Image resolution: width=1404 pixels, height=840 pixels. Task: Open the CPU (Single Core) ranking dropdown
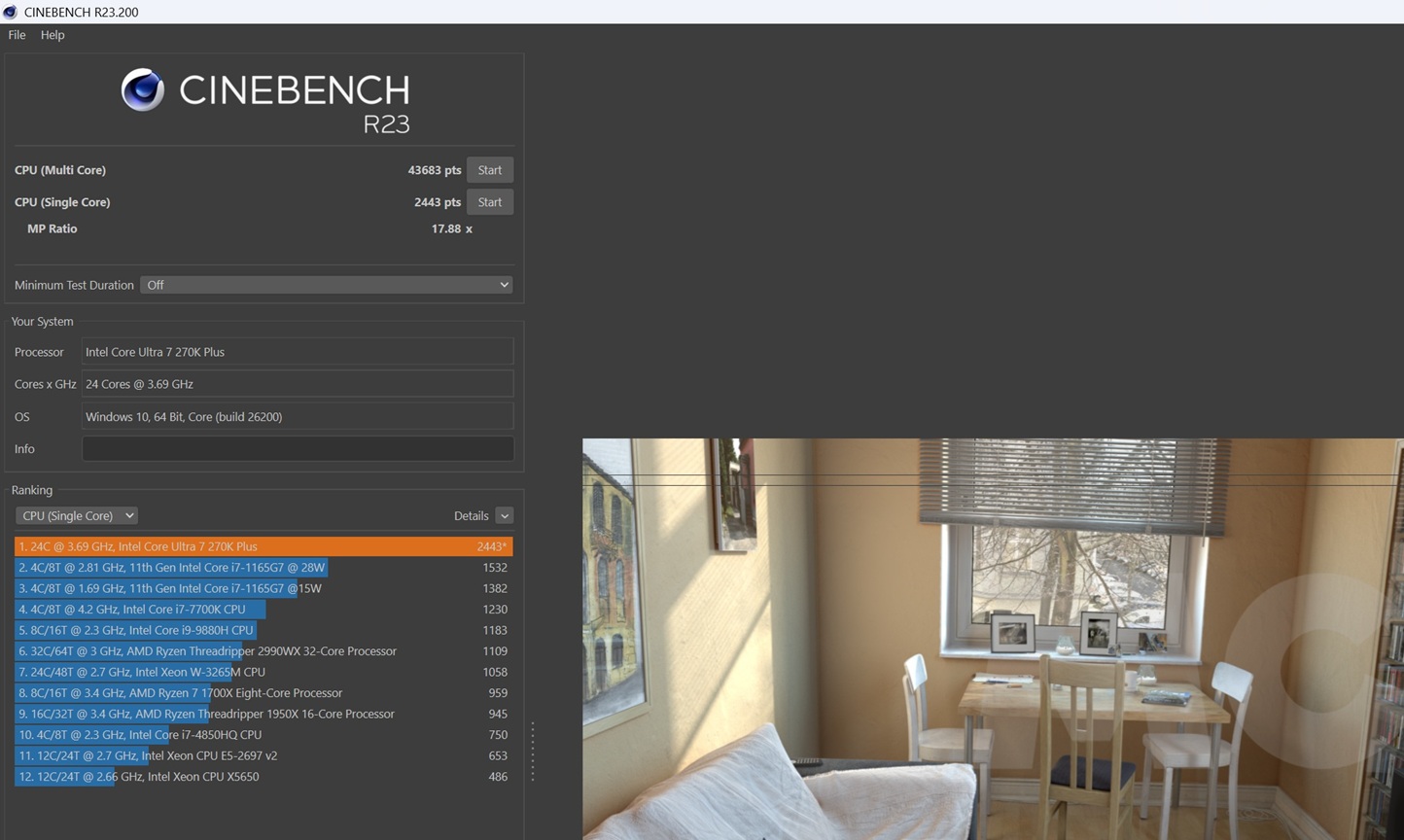click(x=76, y=515)
